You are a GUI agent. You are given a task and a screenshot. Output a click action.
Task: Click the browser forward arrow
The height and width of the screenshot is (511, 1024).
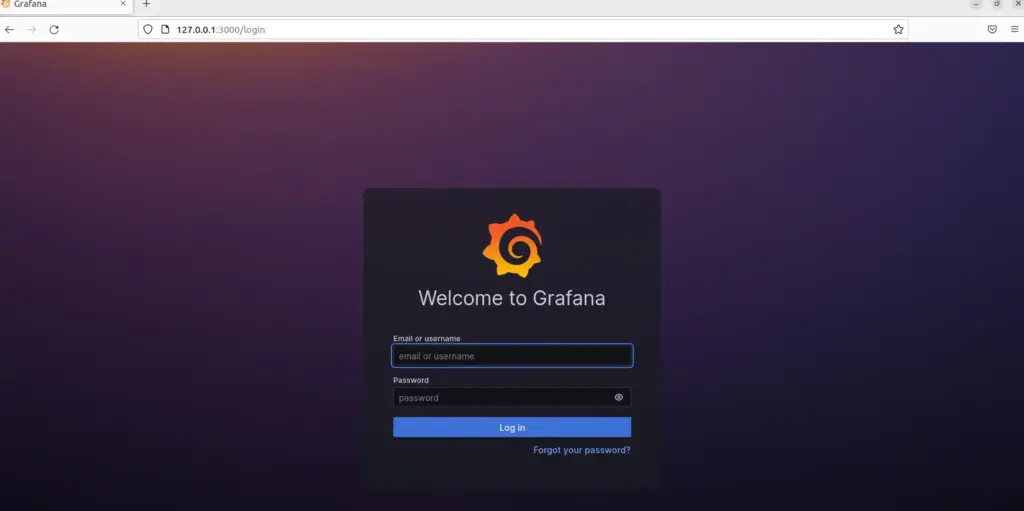tap(31, 29)
